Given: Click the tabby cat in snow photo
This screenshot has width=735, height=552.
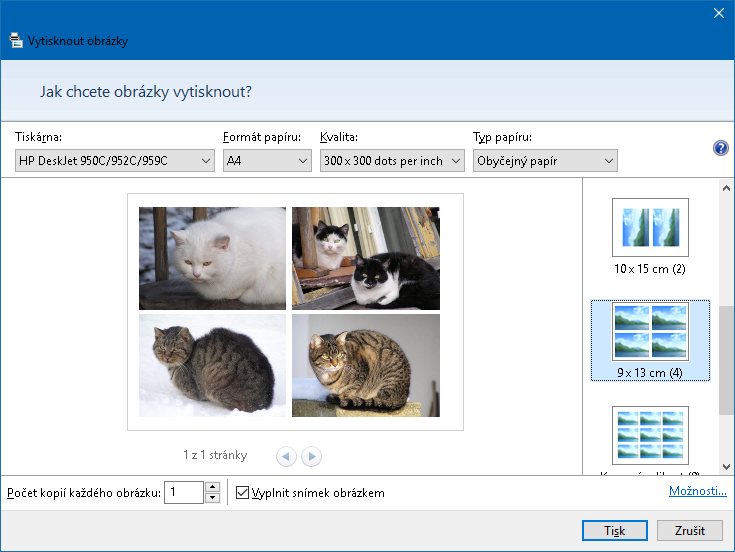Looking at the screenshot, I should coord(212,366).
